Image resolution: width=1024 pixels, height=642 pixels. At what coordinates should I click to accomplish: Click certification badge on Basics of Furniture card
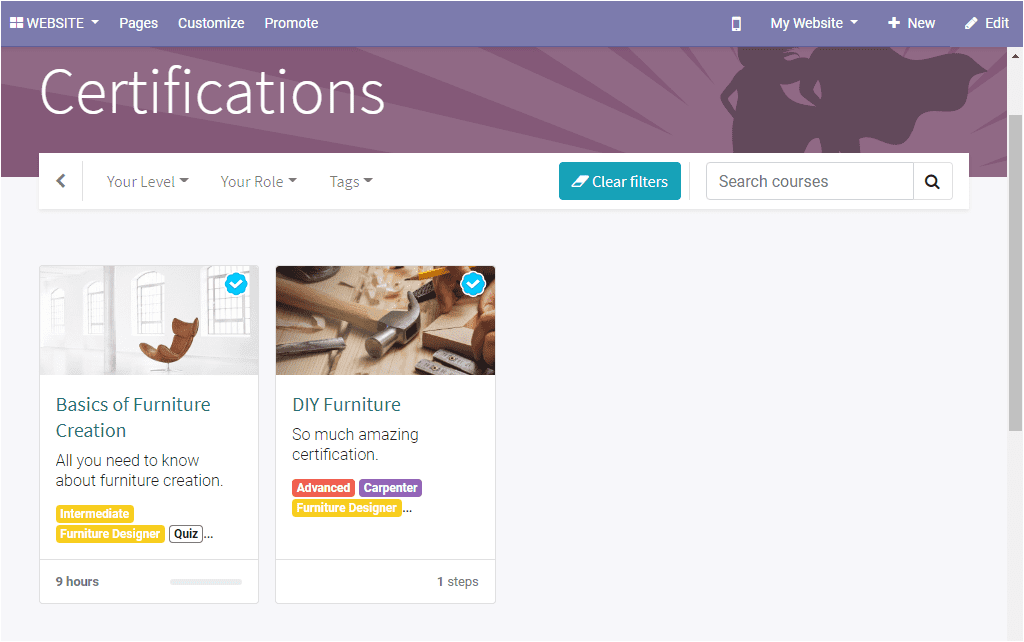click(236, 284)
